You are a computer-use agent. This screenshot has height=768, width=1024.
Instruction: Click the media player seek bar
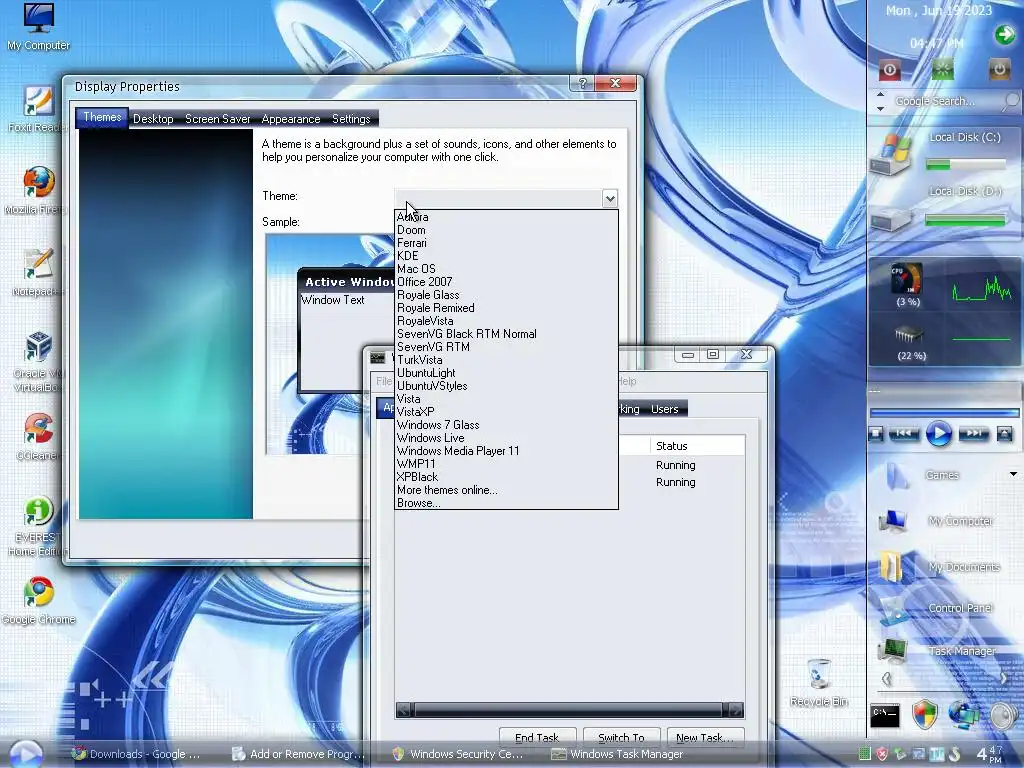tap(944, 413)
